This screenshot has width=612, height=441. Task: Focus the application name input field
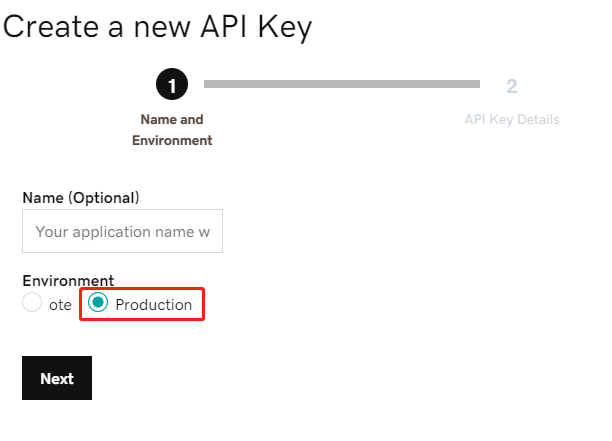122,231
